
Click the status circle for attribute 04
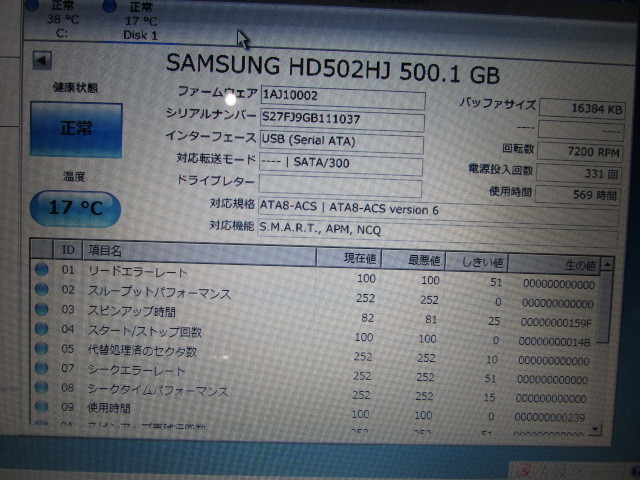(x=42, y=329)
